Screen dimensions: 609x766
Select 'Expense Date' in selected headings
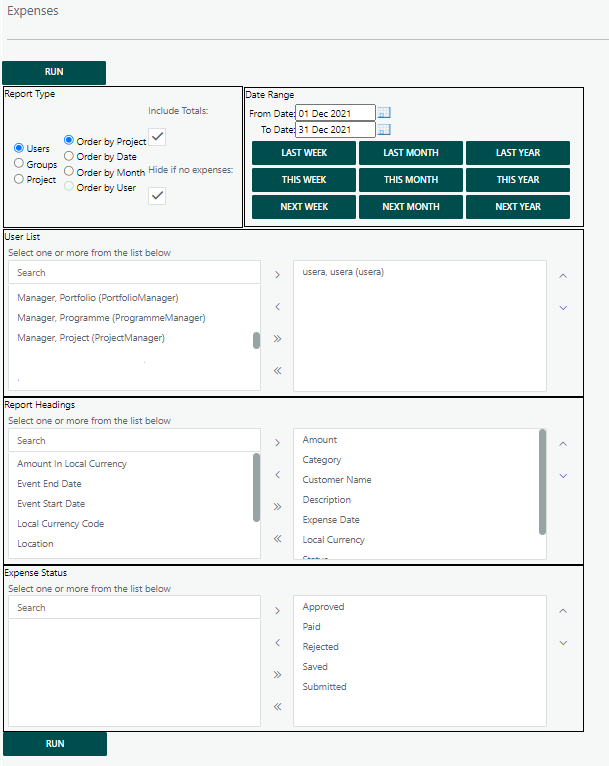(x=331, y=520)
